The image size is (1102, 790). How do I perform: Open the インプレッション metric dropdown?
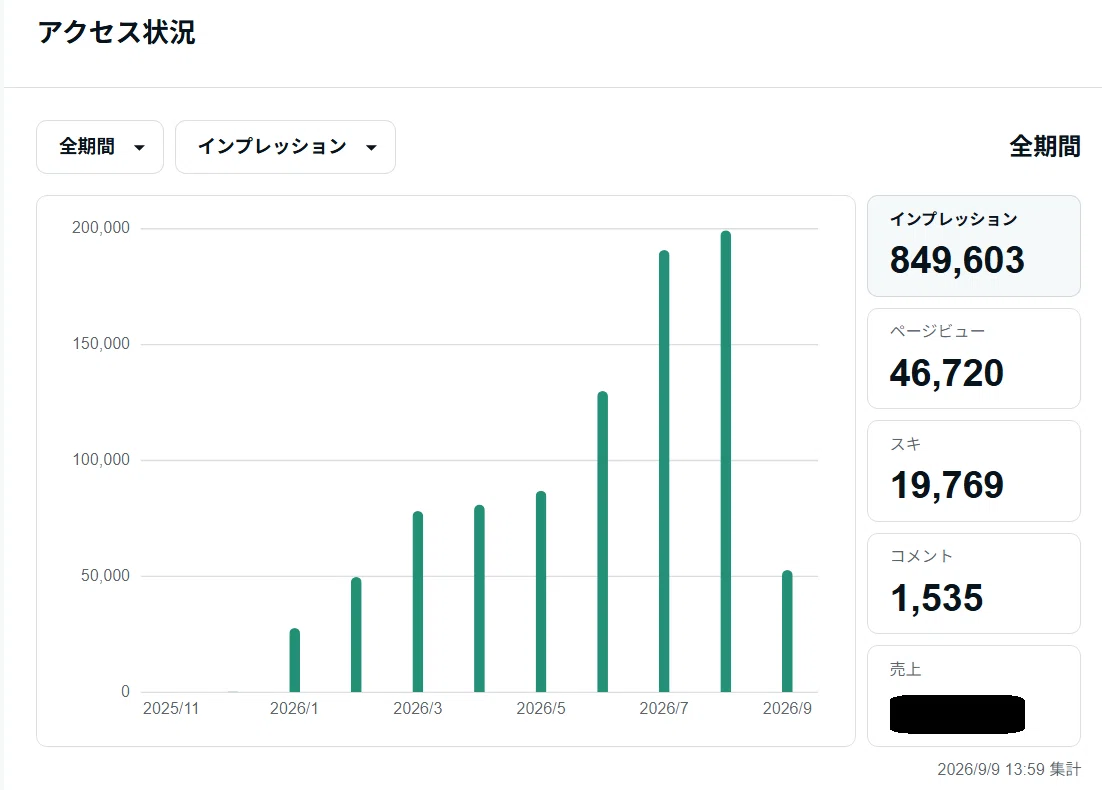click(x=285, y=147)
